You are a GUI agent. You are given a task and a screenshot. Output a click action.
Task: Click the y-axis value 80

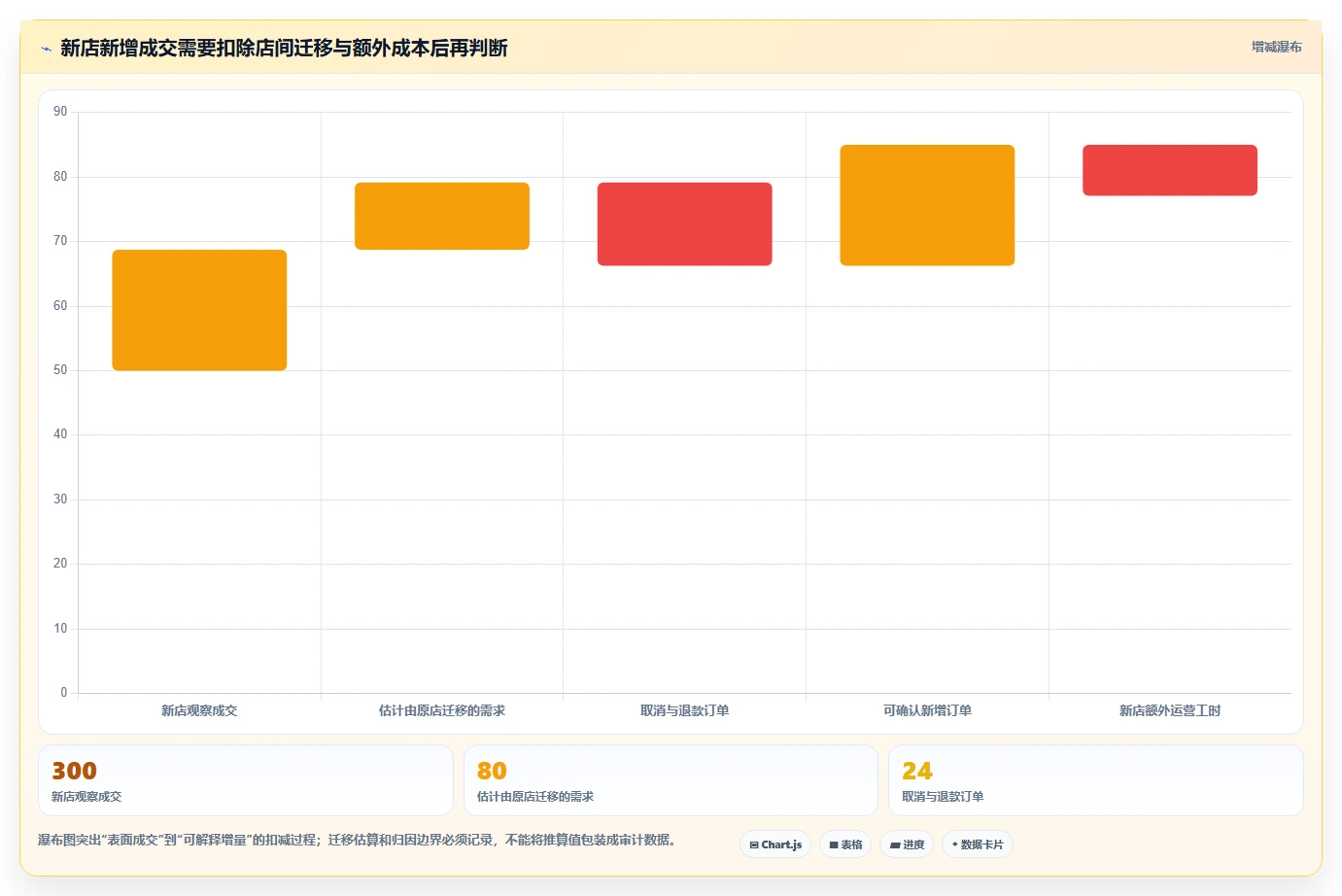(x=60, y=177)
